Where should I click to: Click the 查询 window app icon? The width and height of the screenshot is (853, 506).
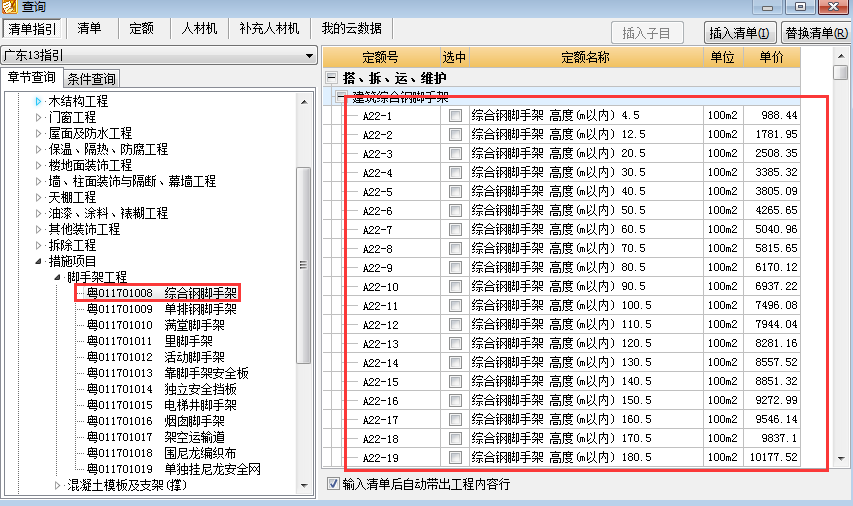pyautogui.click(x=9, y=7)
